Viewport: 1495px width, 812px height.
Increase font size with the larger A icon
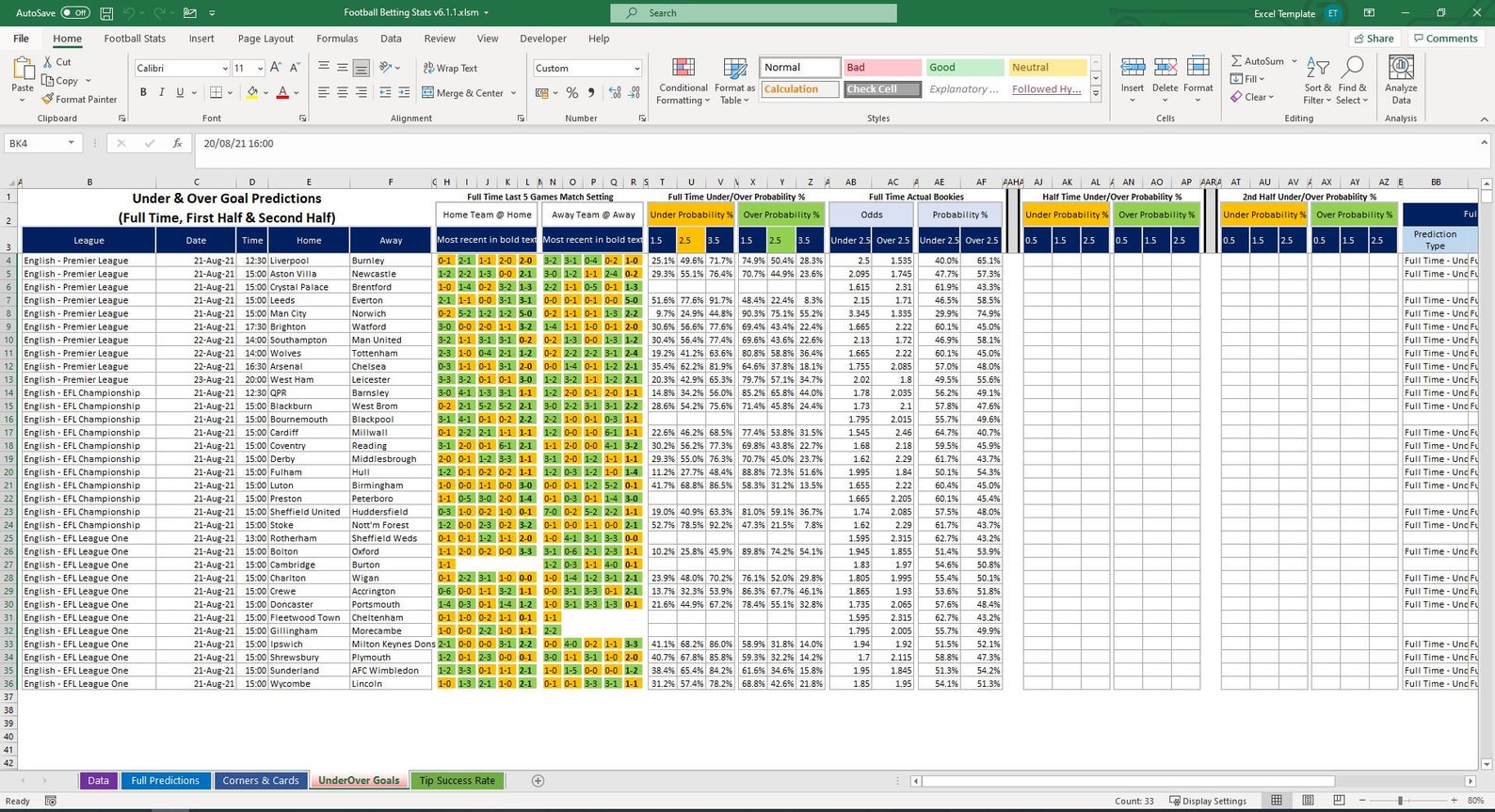pyautogui.click(x=275, y=68)
